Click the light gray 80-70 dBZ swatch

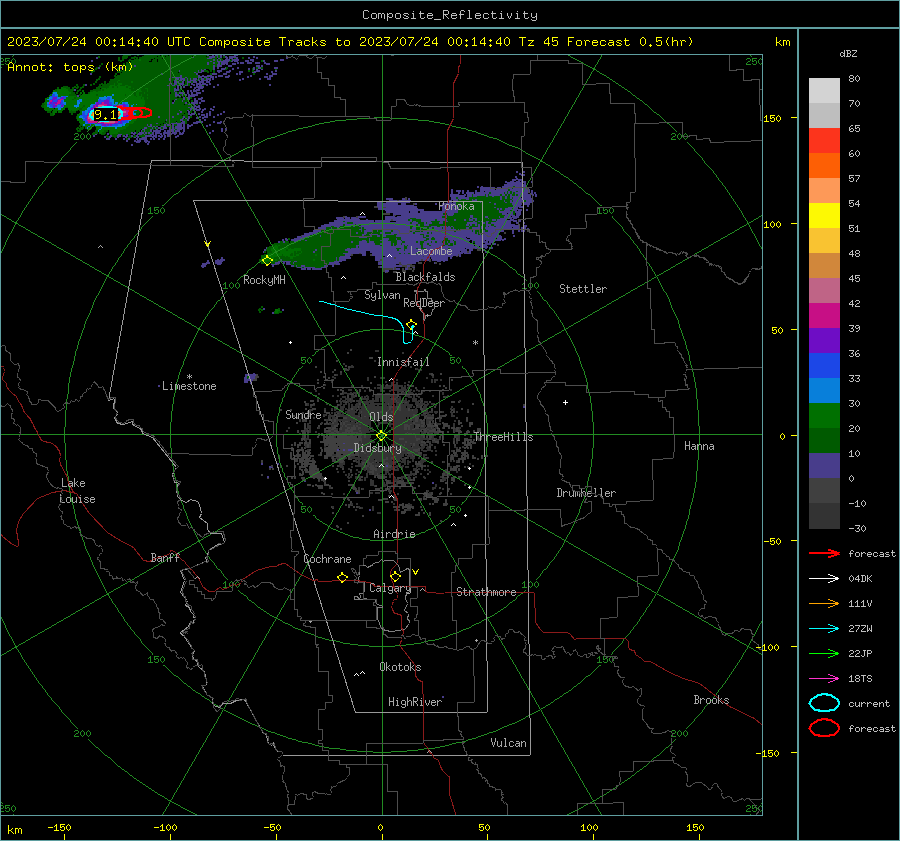(824, 91)
